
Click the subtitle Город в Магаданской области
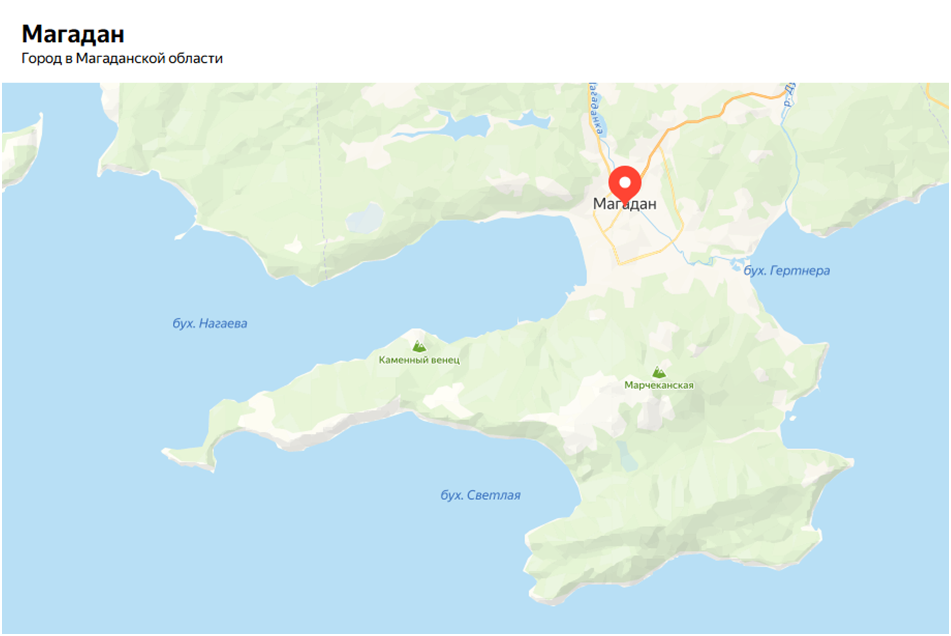pyautogui.click(x=122, y=58)
